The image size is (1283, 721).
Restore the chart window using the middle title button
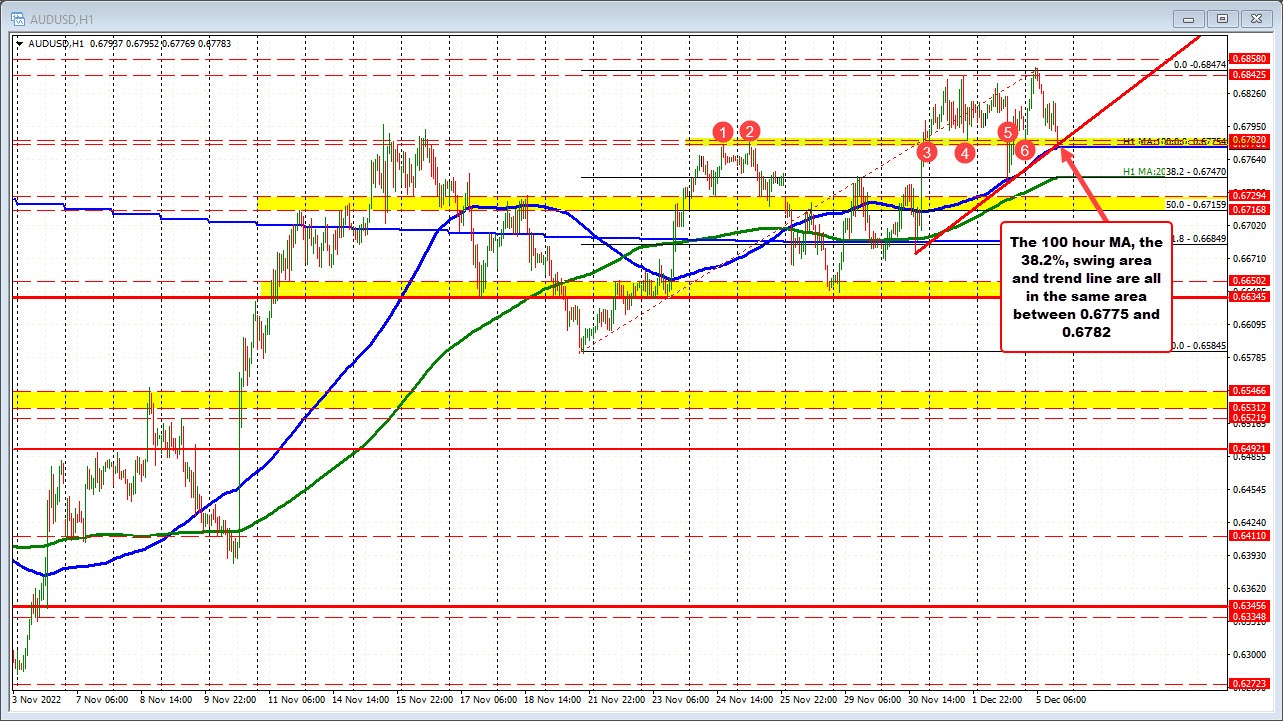[1221, 18]
